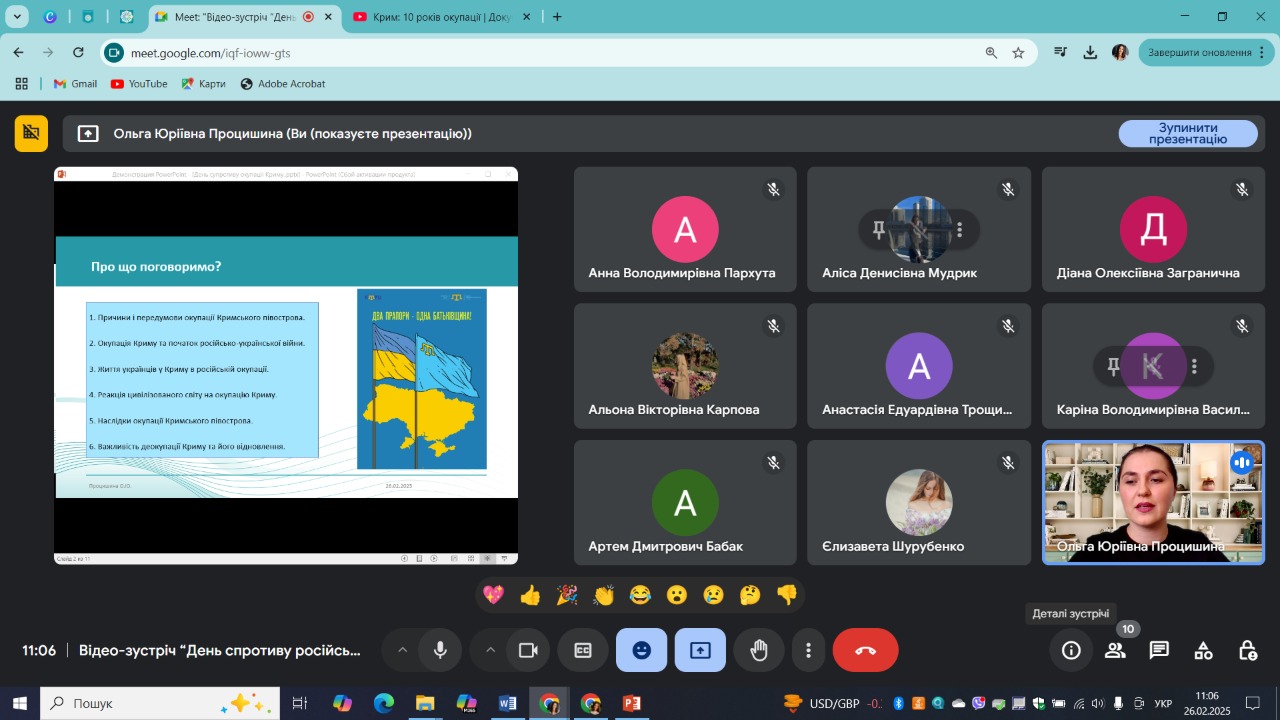Open the Gmail bookmark
This screenshot has width=1280, height=720.
(x=75, y=84)
